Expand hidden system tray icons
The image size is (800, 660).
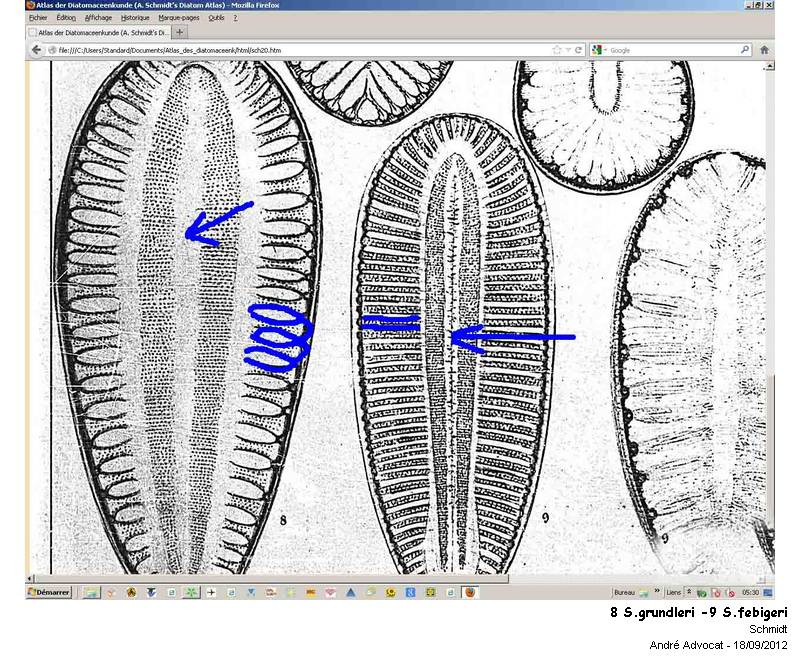click(689, 592)
